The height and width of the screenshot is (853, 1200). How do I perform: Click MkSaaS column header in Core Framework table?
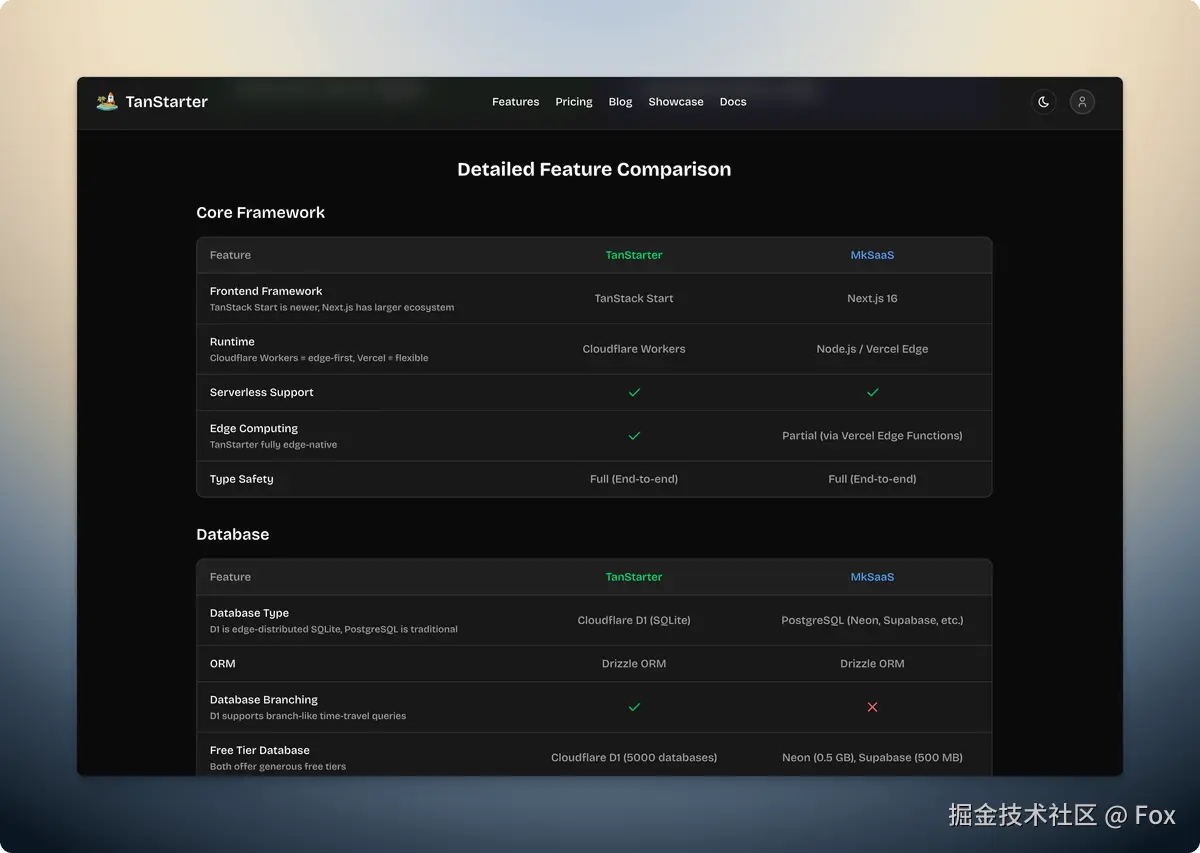[872, 255]
